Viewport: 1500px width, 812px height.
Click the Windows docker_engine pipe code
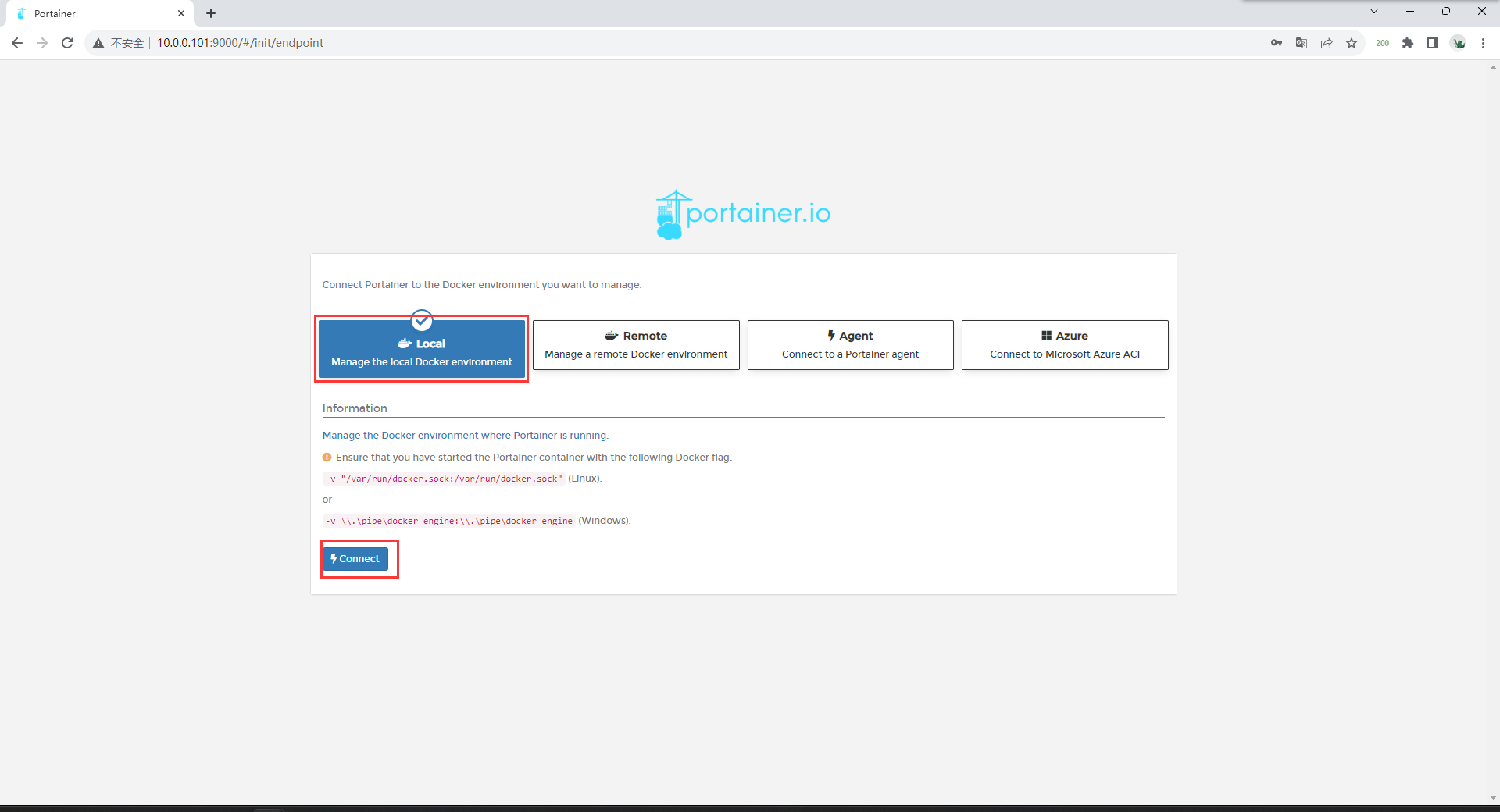click(449, 521)
